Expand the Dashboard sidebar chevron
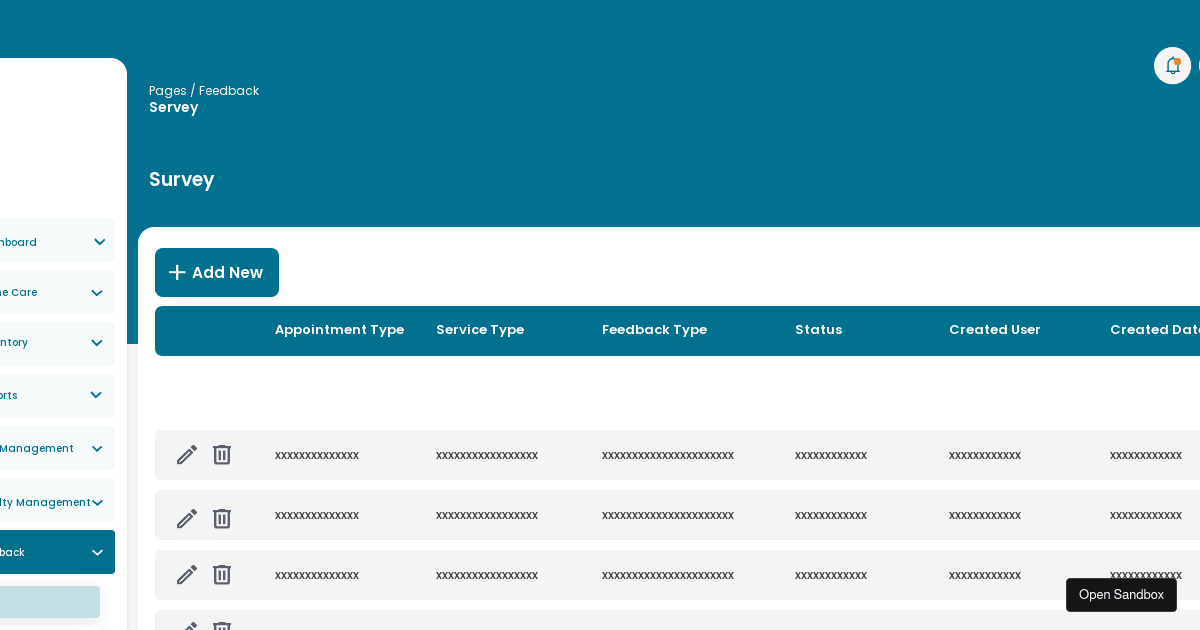Screen dimensions: 1200x630 click(100, 242)
